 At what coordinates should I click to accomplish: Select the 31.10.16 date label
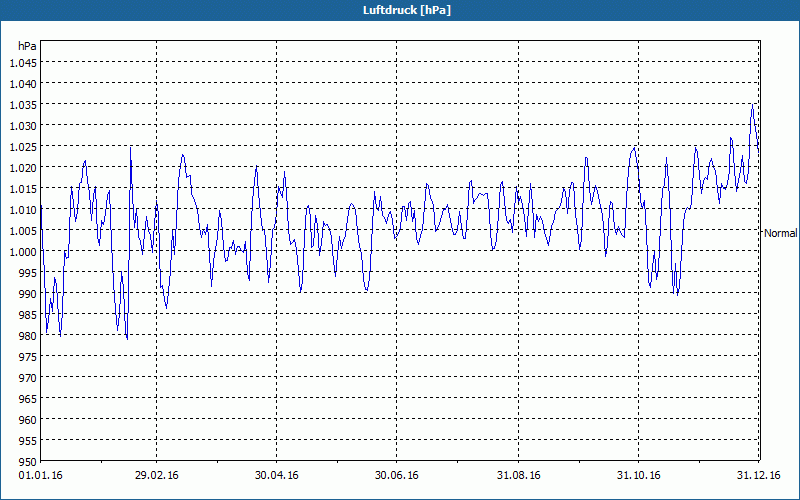638,476
